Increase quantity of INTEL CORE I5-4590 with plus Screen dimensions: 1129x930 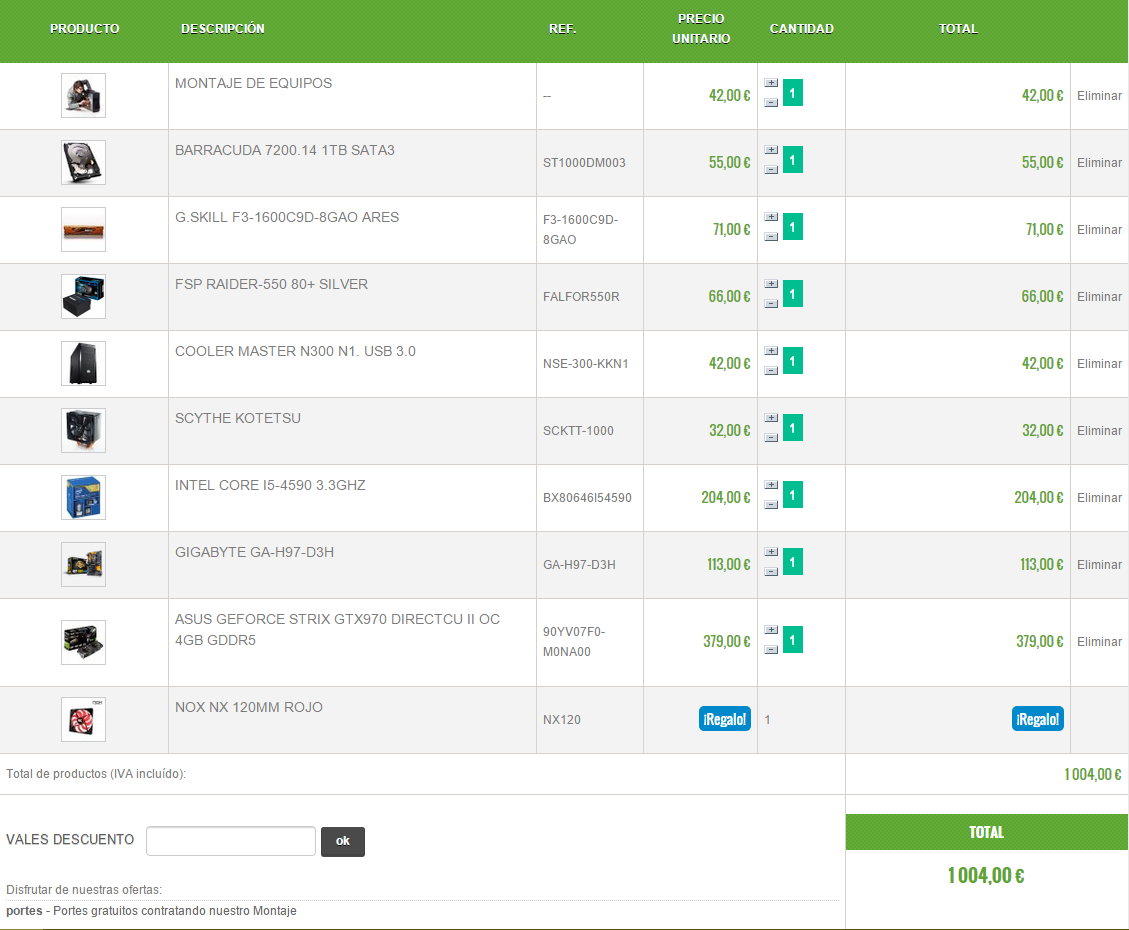771,484
